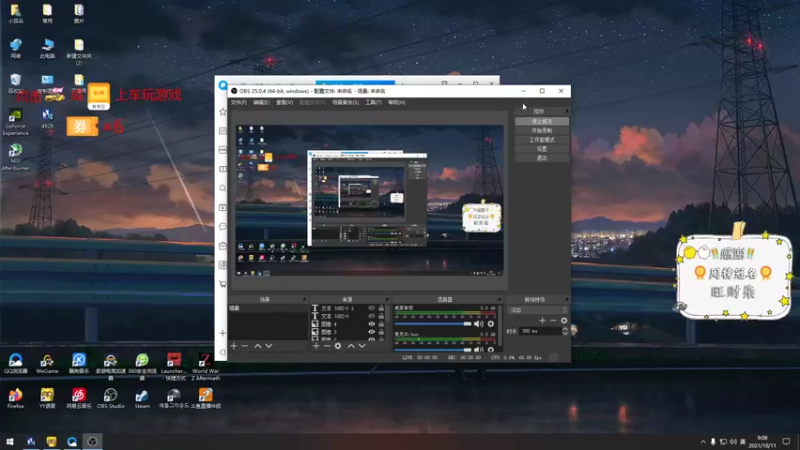Click the Settings button in Controls

point(542,149)
